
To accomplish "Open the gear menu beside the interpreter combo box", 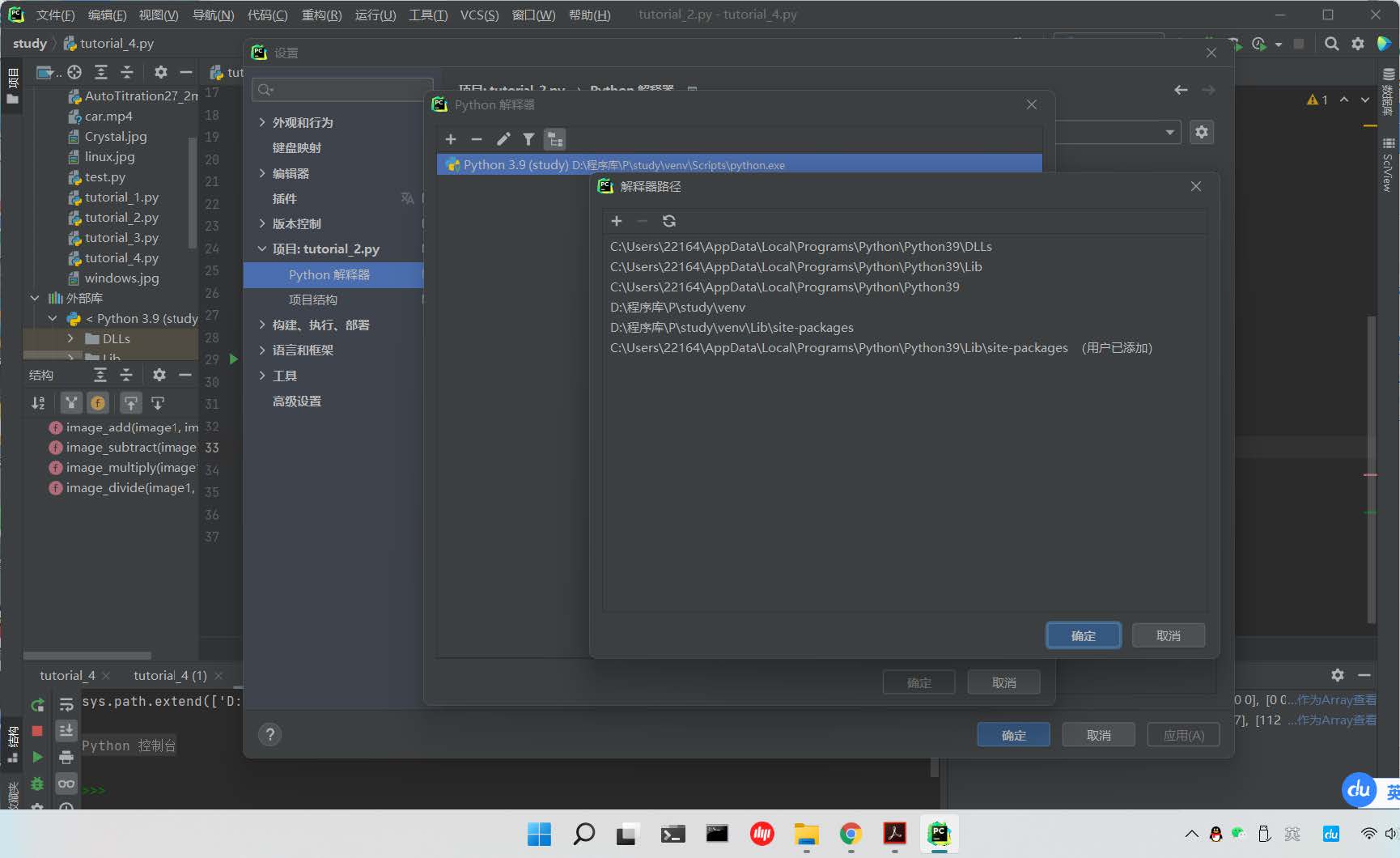I will [1202, 132].
